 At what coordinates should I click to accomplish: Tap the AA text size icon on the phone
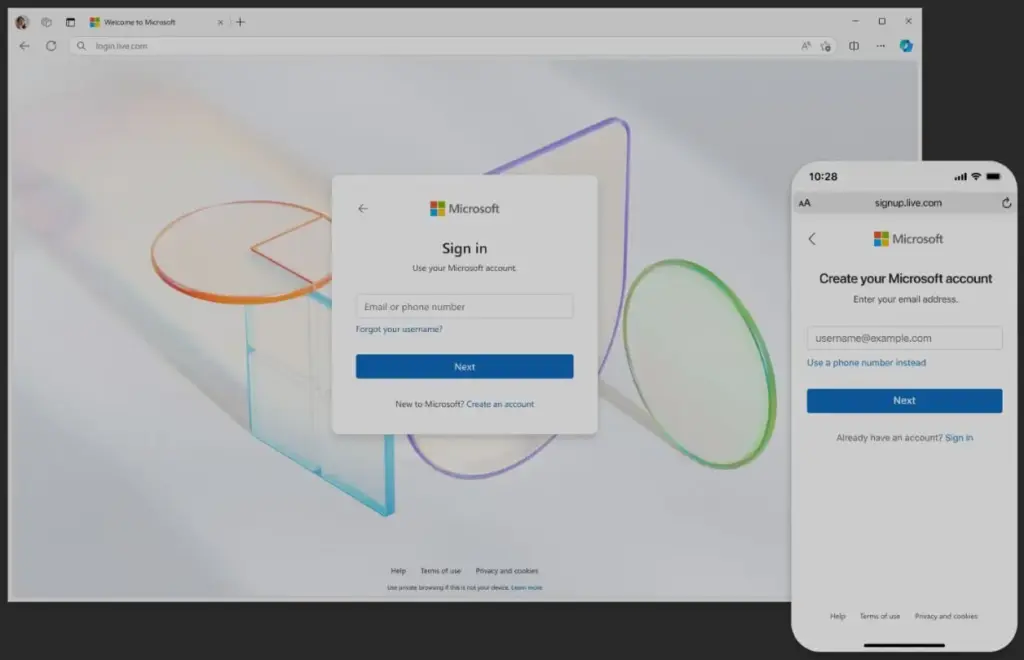(x=805, y=203)
